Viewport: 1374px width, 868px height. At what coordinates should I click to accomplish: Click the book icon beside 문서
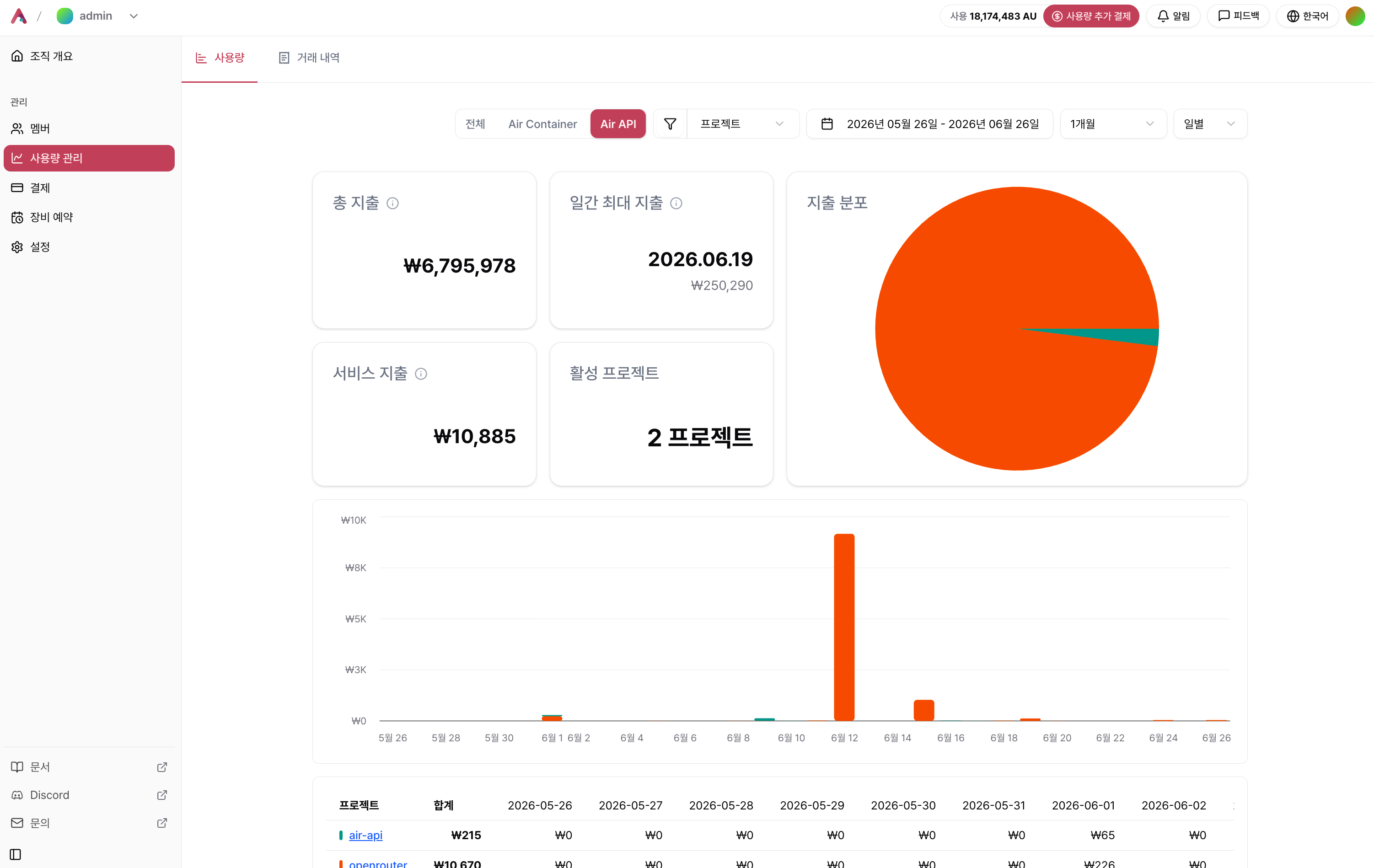click(x=17, y=767)
